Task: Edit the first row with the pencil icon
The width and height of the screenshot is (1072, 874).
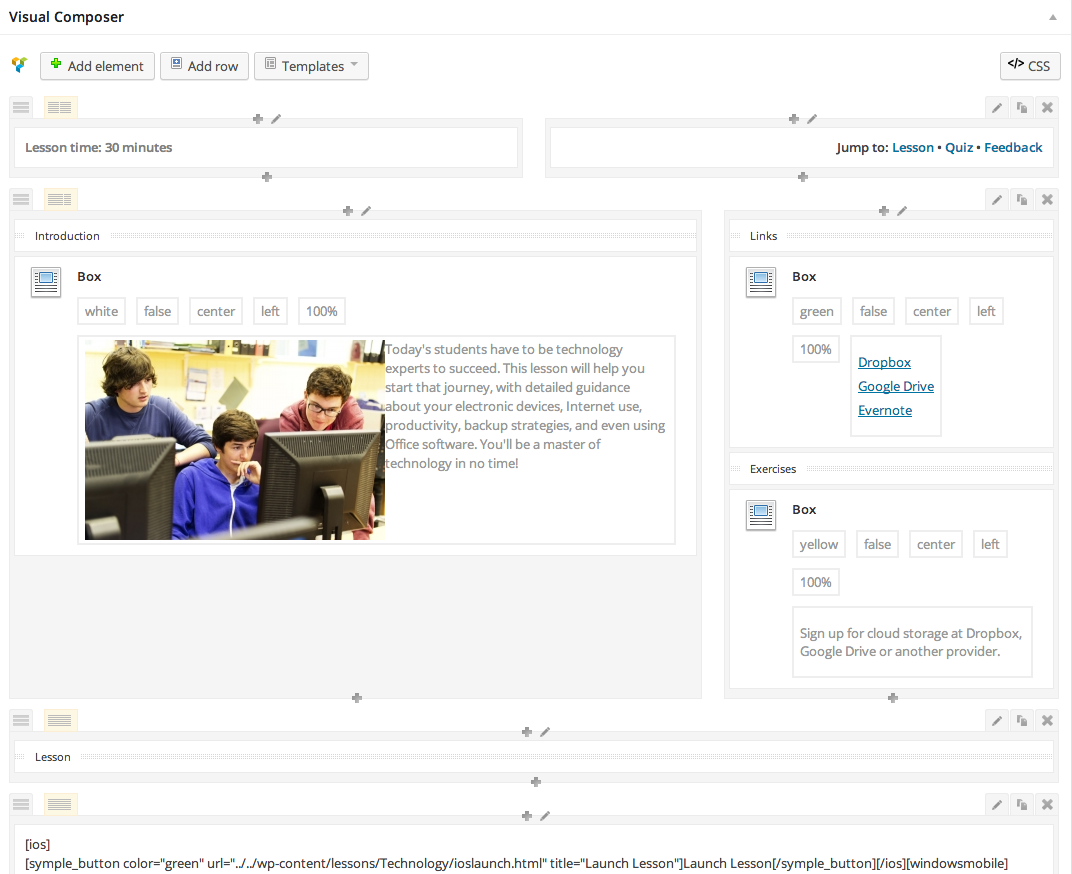Action: 996,108
